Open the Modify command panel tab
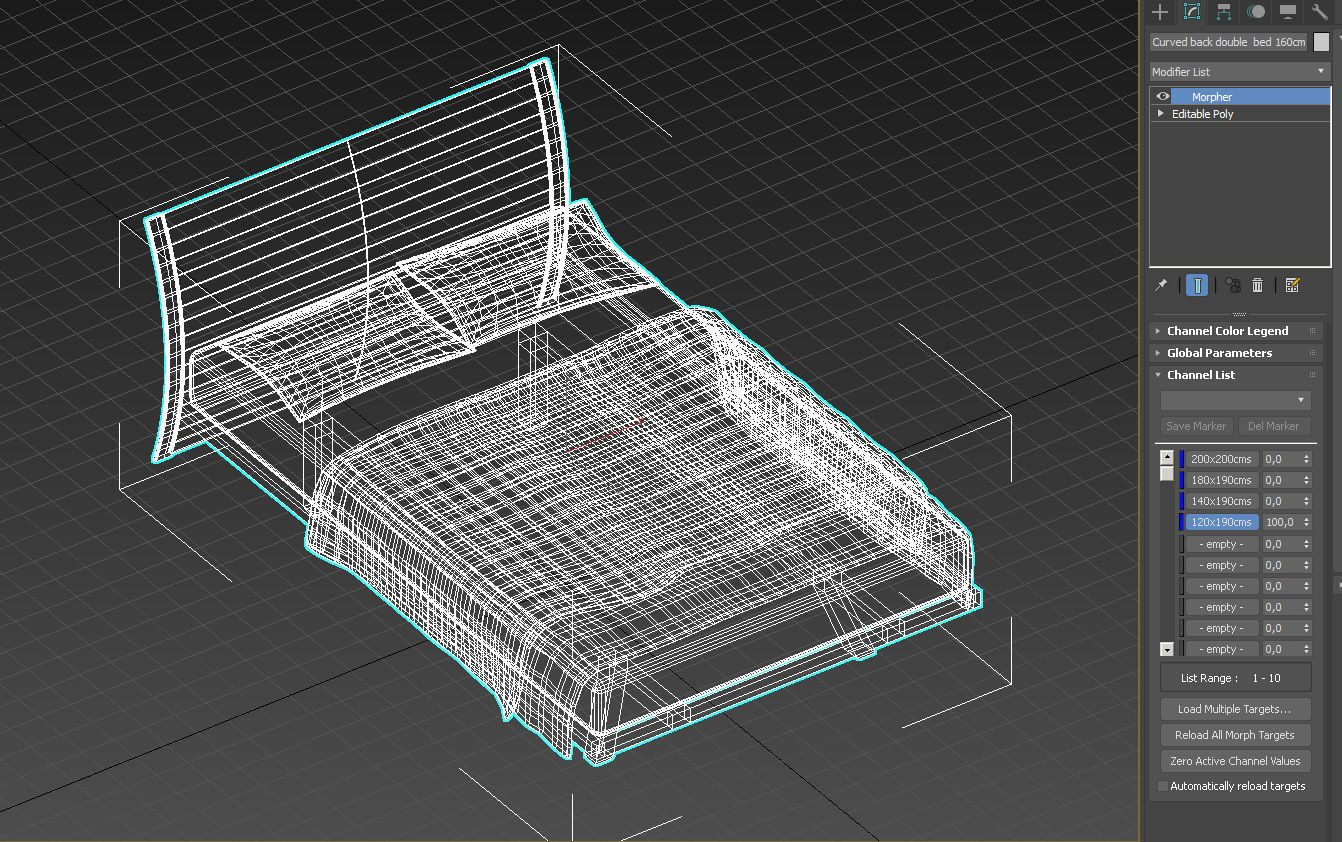This screenshot has height=842, width=1342. [x=1192, y=12]
